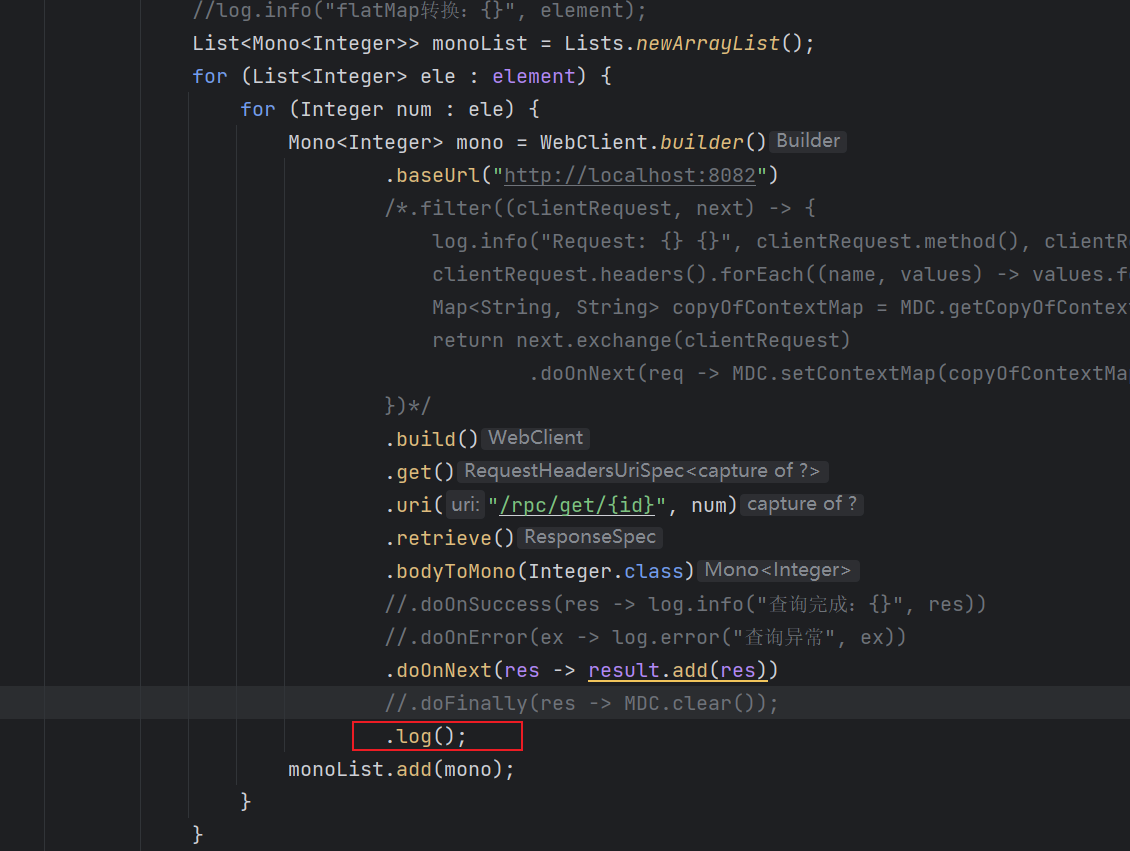The height and width of the screenshot is (851, 1130).
Task: Click the monoList.add(mono) statement
Action: [x=400, y=768]
